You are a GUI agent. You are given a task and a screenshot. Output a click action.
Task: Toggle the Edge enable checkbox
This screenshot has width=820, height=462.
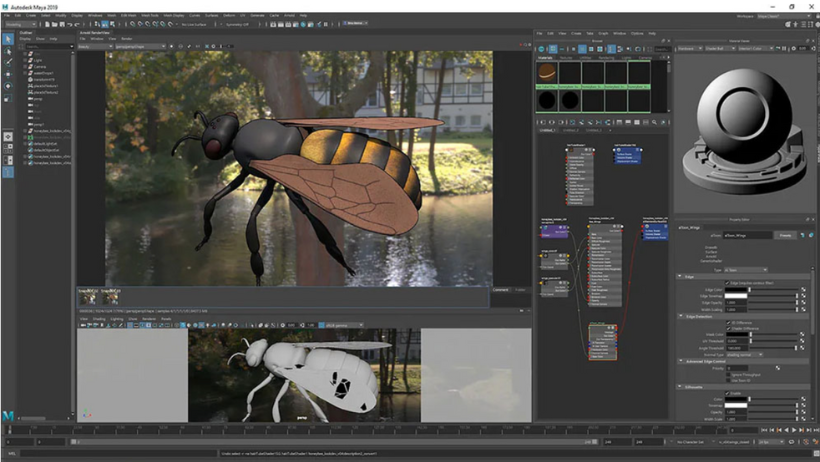pos(727,283)
